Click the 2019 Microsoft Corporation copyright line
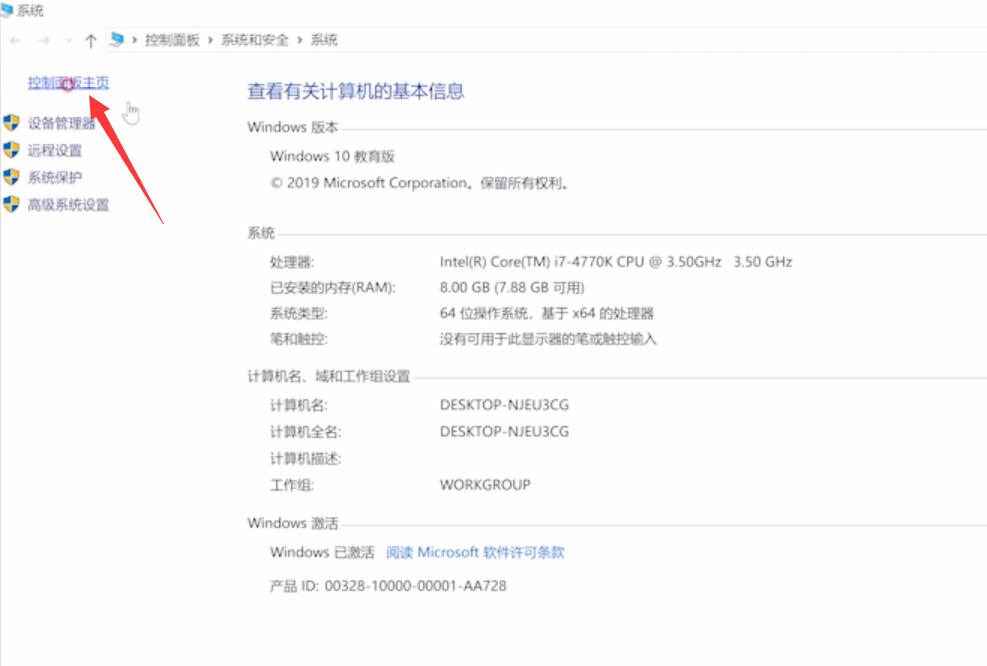Viewport: 987px width, 666px height. pyautogui.click(x=420, y=183)
